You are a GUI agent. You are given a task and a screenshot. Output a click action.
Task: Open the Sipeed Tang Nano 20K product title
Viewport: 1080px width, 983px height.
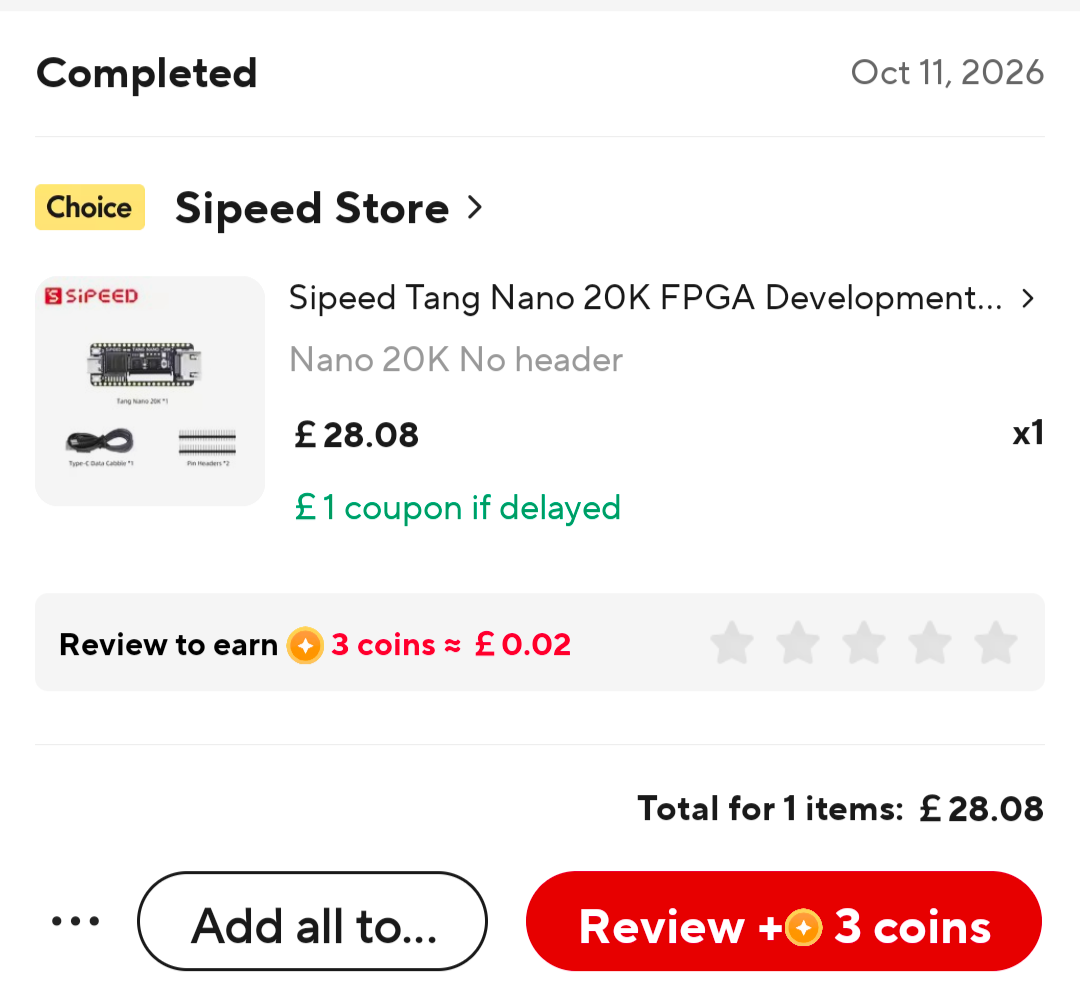coord(645,298)
